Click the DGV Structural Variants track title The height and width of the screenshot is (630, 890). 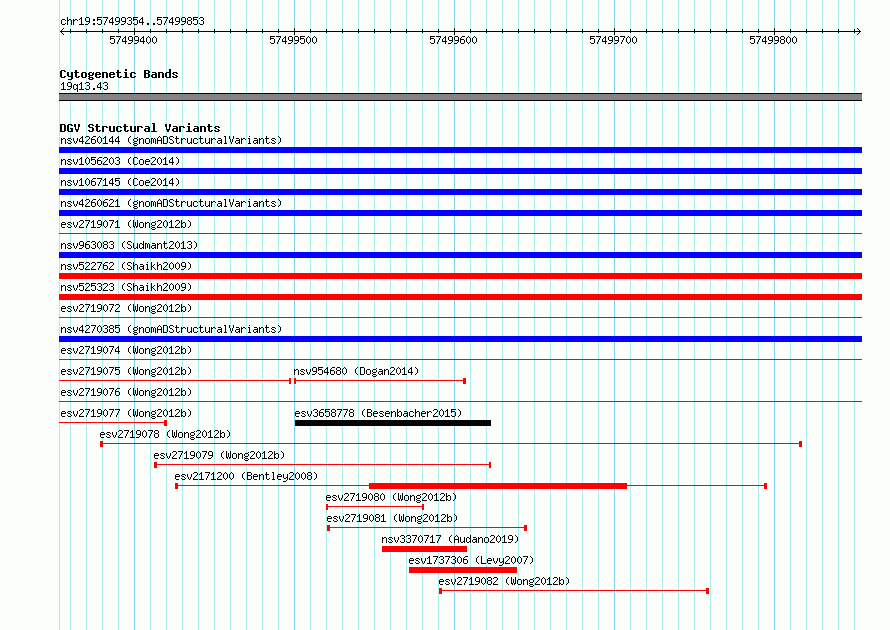[140, 128]
